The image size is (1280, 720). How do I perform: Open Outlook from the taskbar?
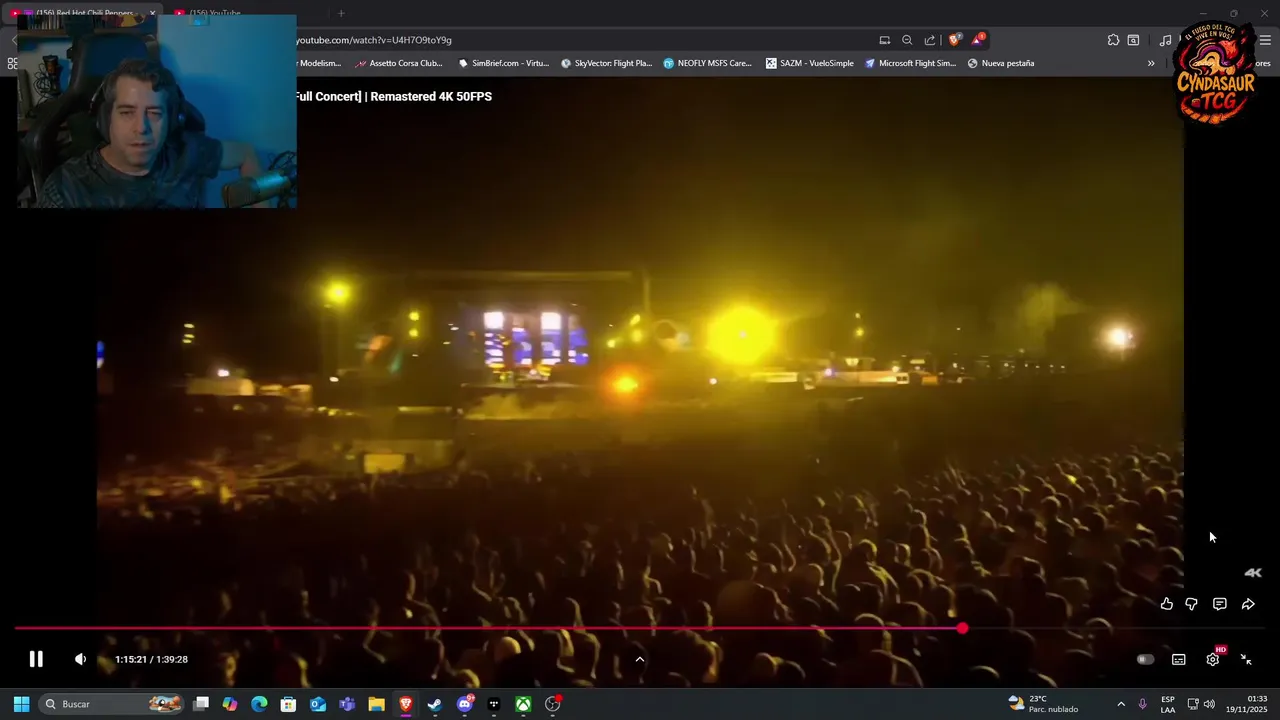point(318,704)
